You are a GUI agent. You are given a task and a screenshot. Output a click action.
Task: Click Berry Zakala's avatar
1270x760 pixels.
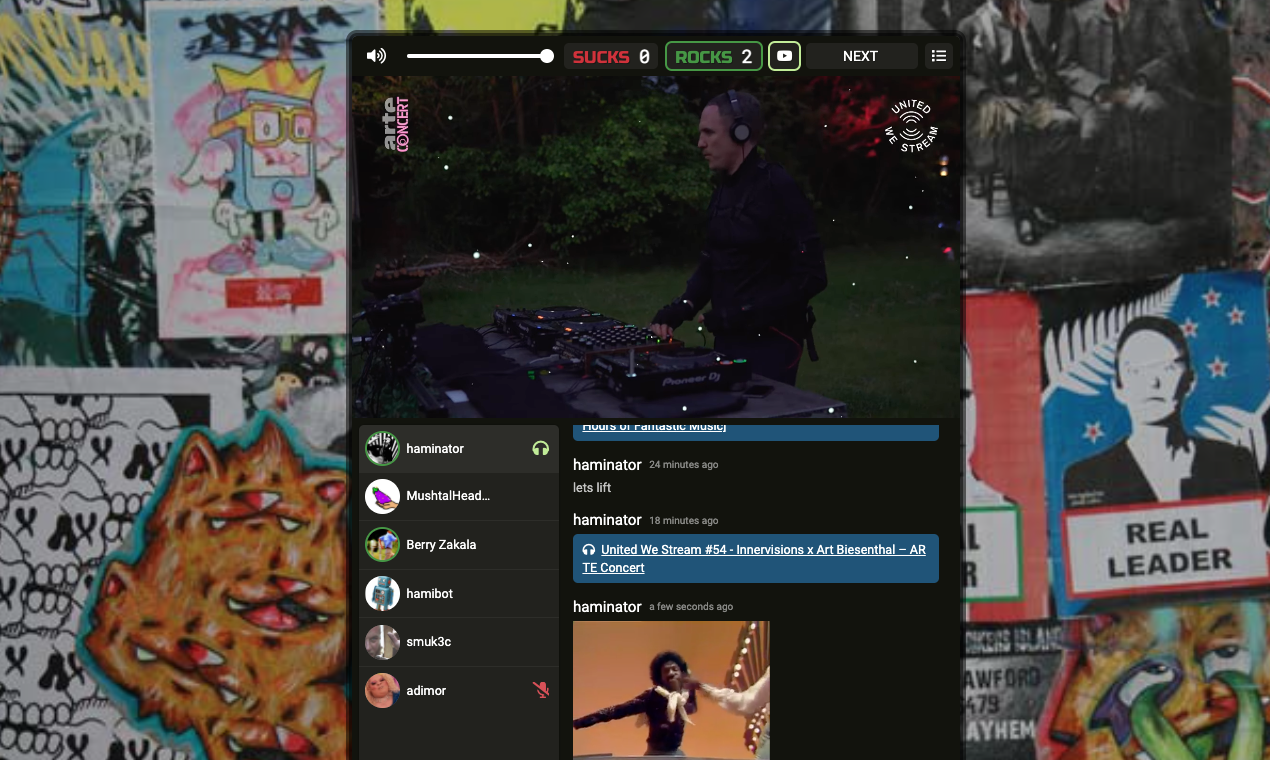click(382, 544)
